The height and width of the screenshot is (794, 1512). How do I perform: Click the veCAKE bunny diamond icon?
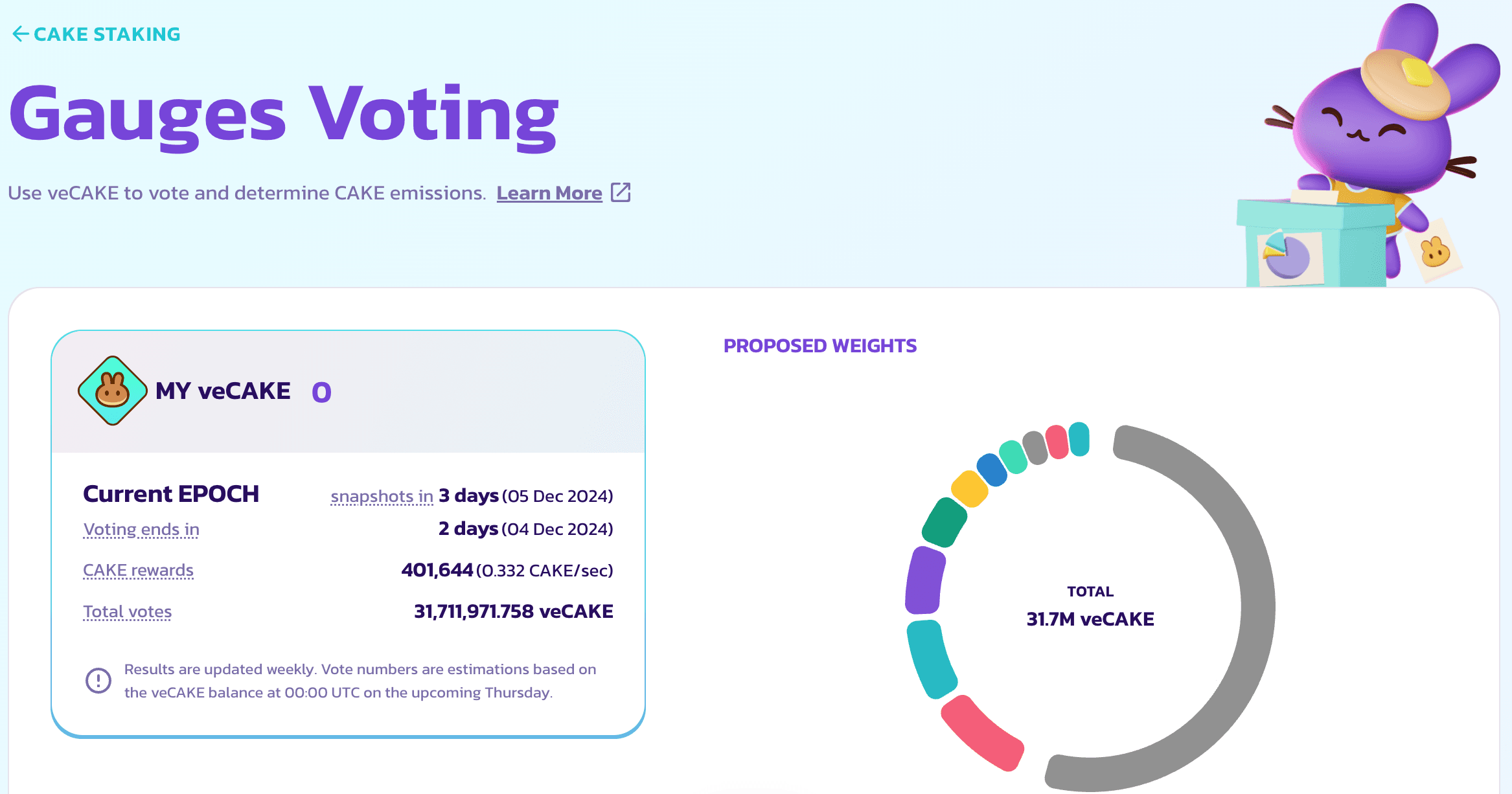[112, 391]
